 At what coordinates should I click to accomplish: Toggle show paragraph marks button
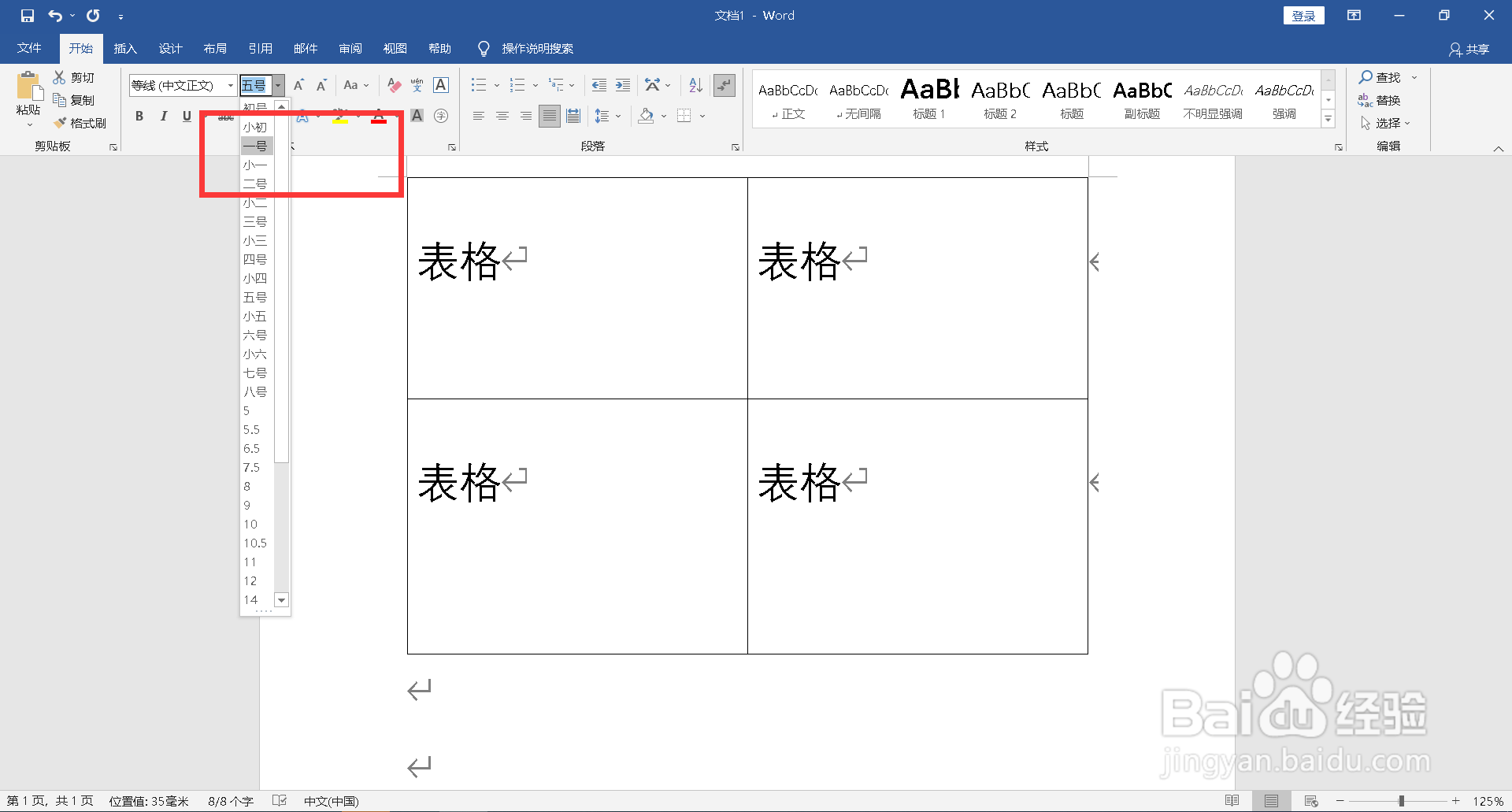pos(724,85)
